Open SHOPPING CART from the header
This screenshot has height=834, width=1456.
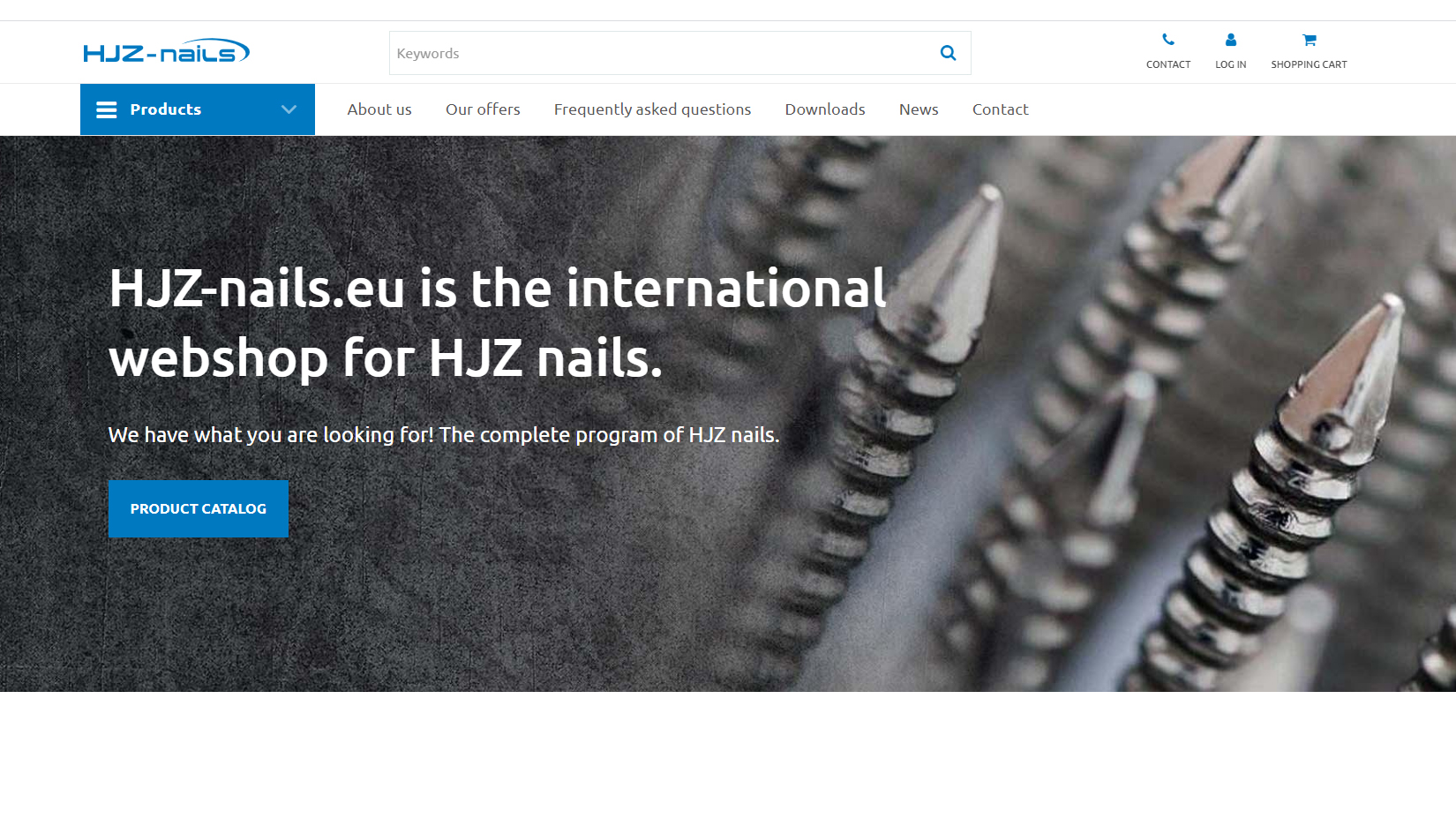click(x=1309, y=64)
